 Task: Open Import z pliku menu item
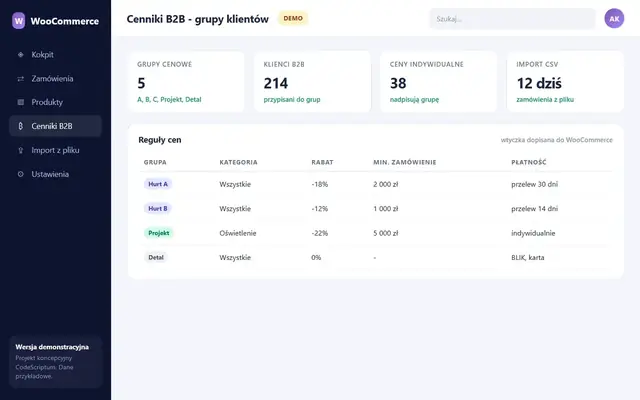click(55, 150)
